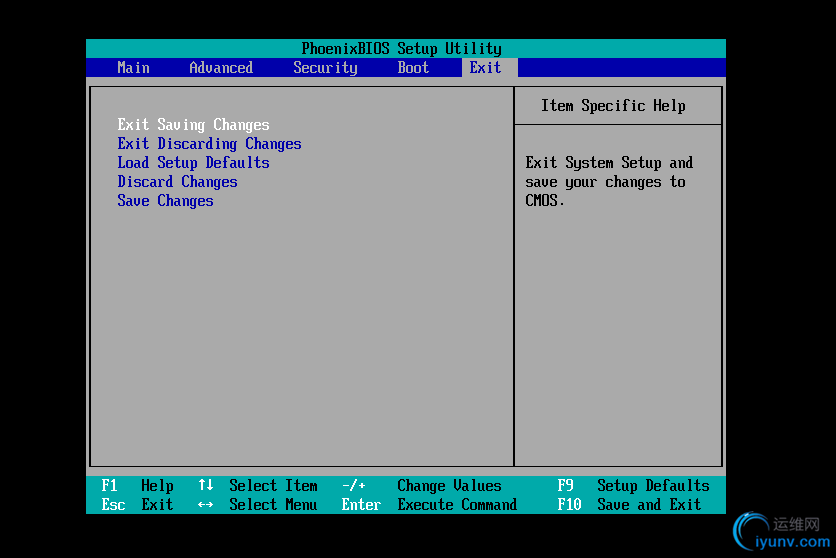Choose Exit Saving Changes option

tap(194, 125)
